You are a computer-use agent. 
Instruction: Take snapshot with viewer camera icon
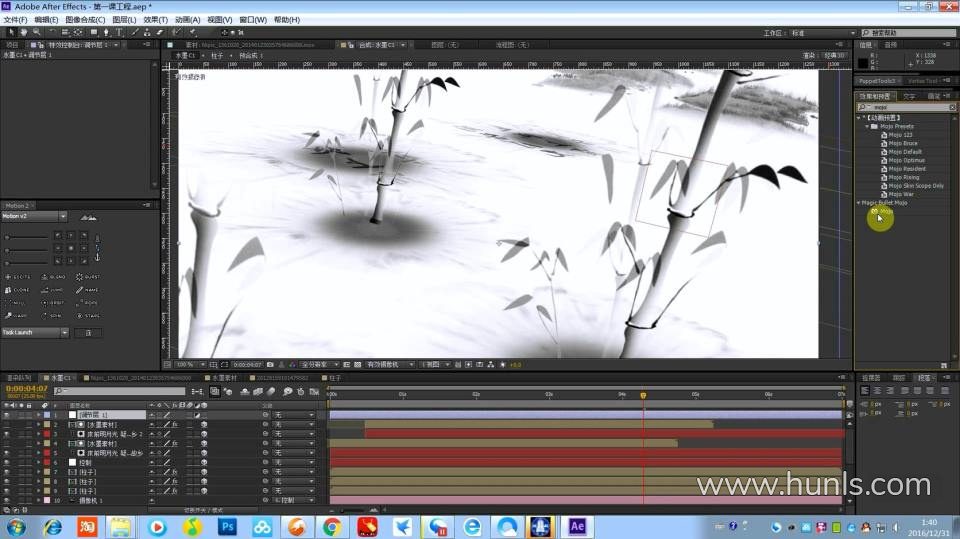(x=270, y=364)
